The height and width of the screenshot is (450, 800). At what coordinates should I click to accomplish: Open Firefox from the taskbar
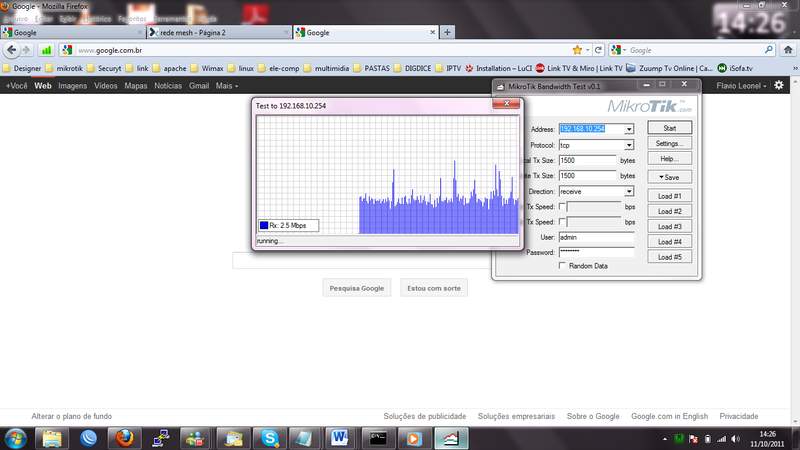tap(124, 439)
